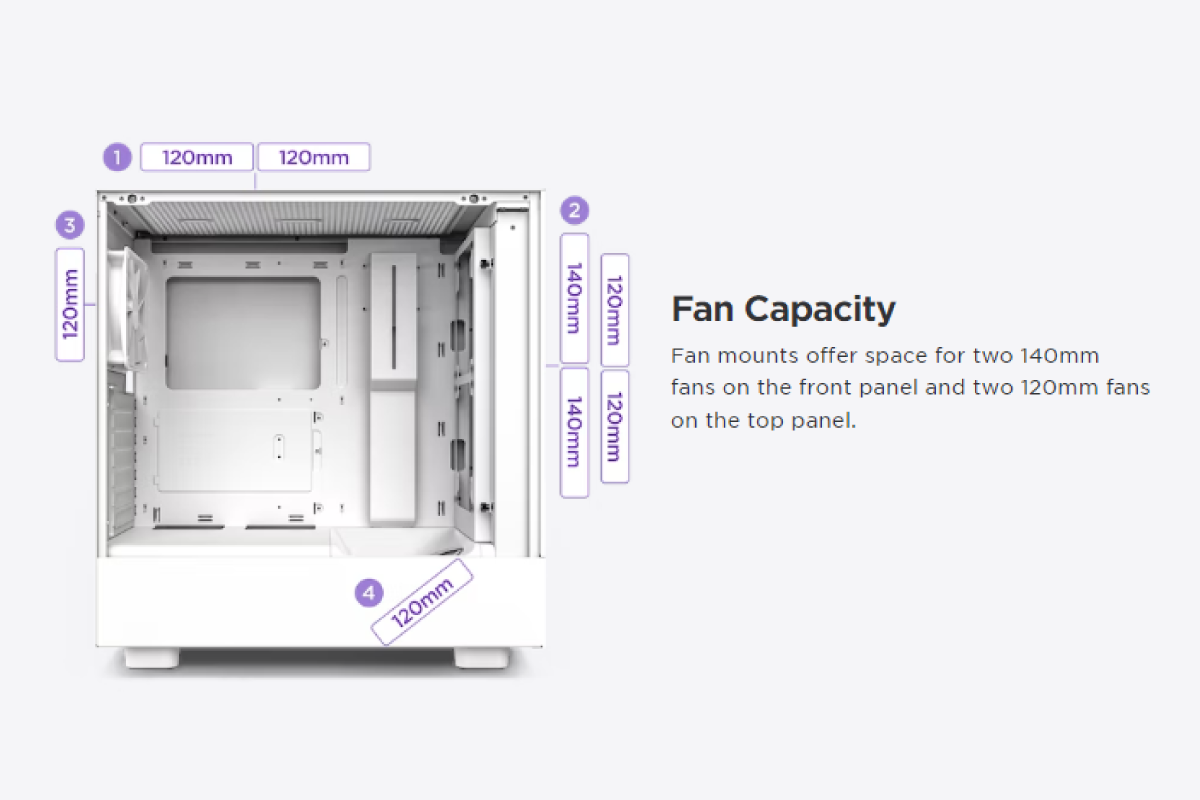
Task: Click the vertical cable management bar
Action: (393, 388)
